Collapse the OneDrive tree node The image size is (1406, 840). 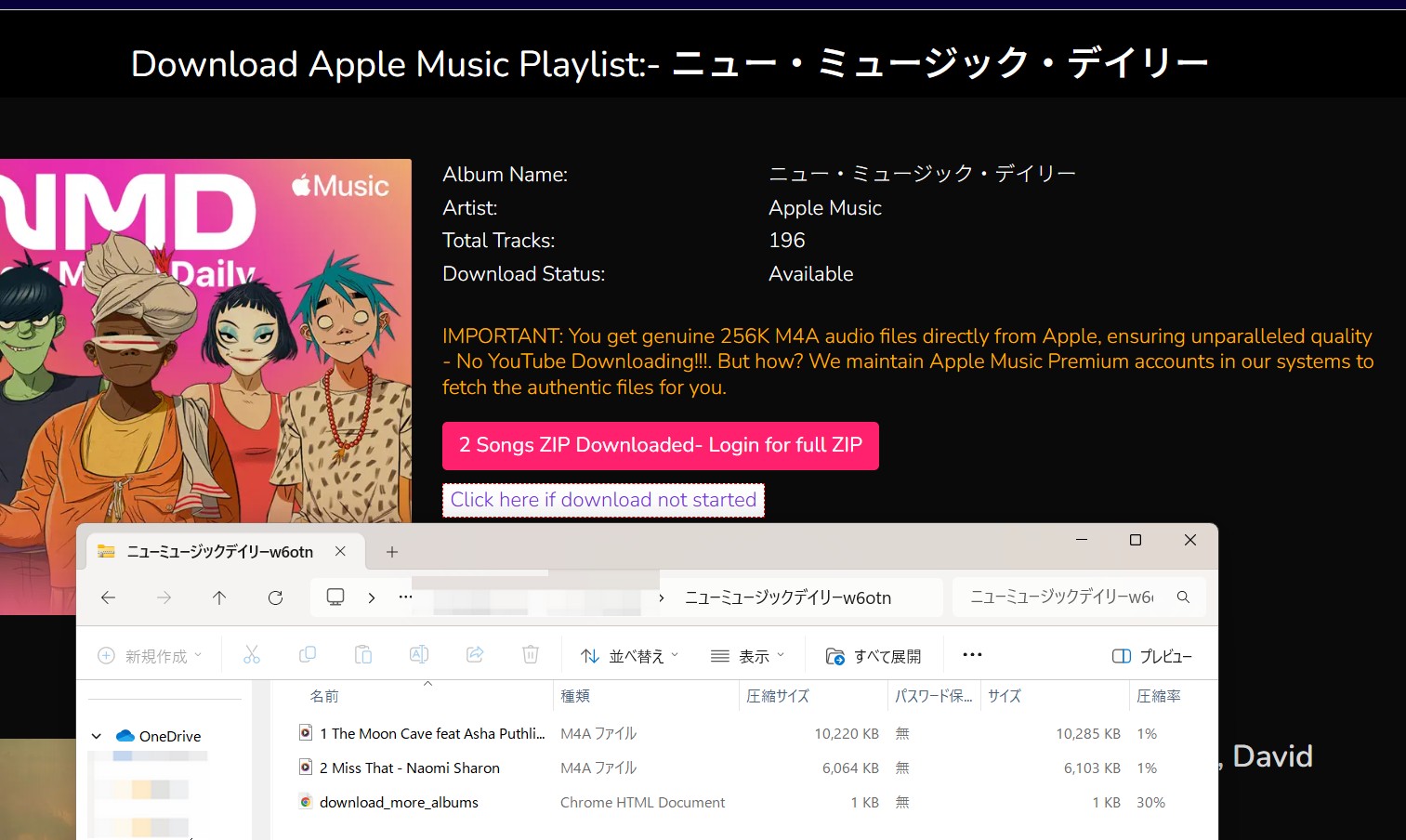[96, 736]
